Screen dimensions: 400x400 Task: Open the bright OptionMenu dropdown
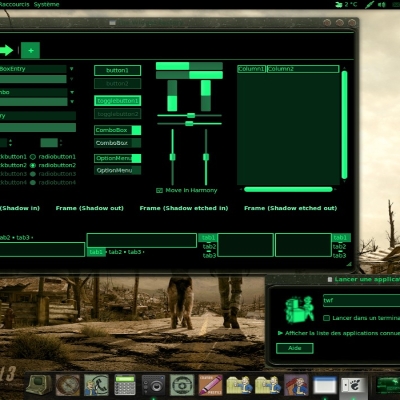[117, 158]
